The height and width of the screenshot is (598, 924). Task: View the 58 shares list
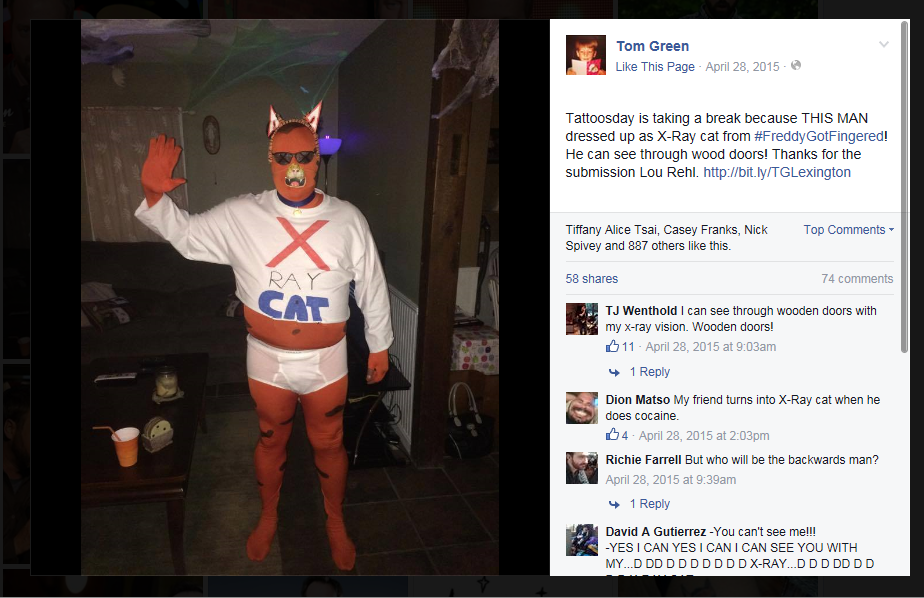[592, 279]
